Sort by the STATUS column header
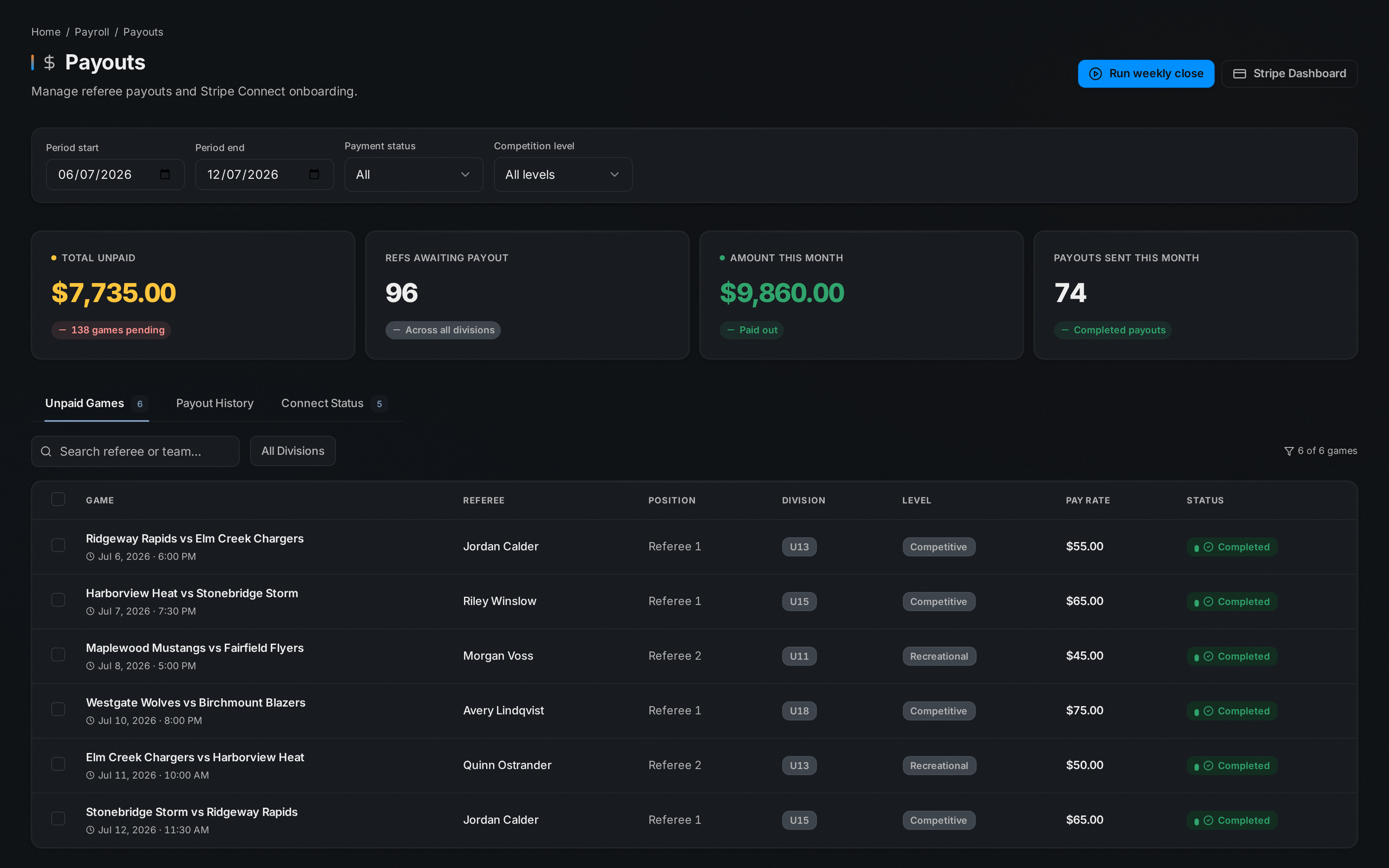This screenshot has width=1389, height=868. (x=1205, y=500)
